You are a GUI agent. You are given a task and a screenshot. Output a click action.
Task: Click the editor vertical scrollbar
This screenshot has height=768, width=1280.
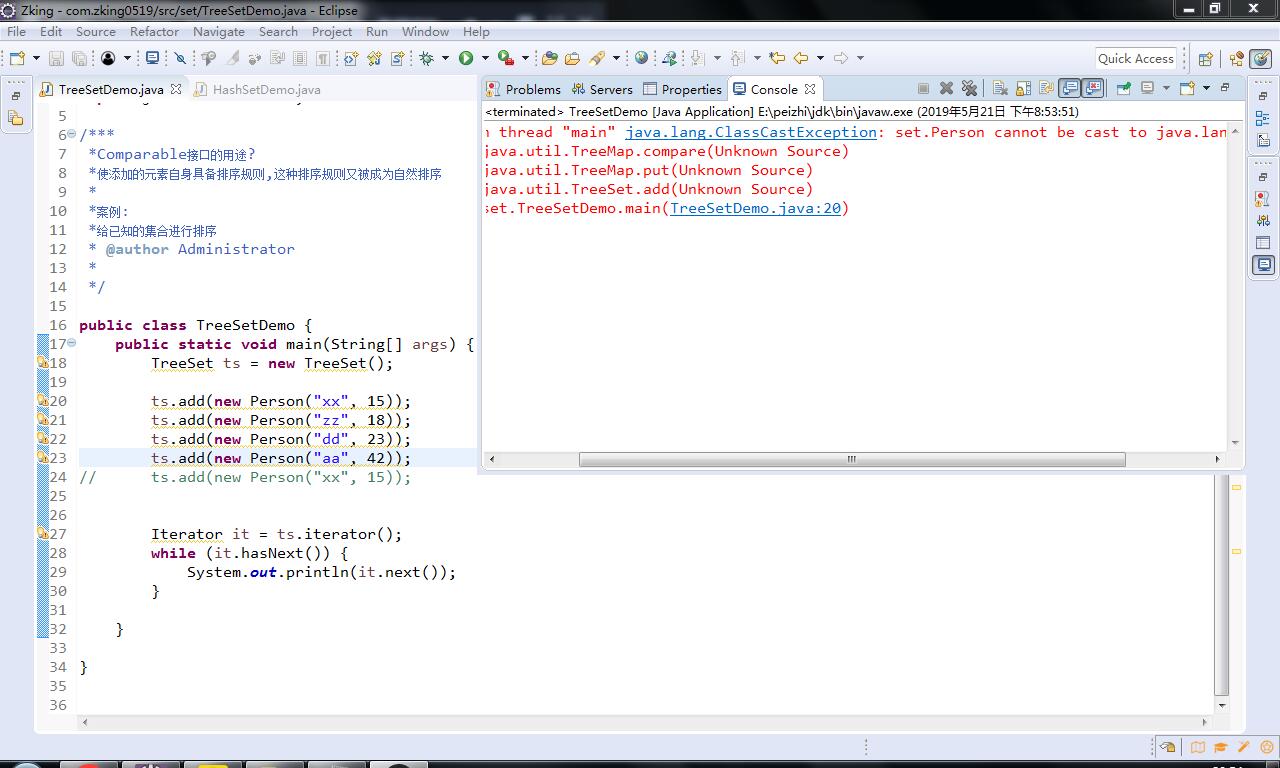point(1221,585)
